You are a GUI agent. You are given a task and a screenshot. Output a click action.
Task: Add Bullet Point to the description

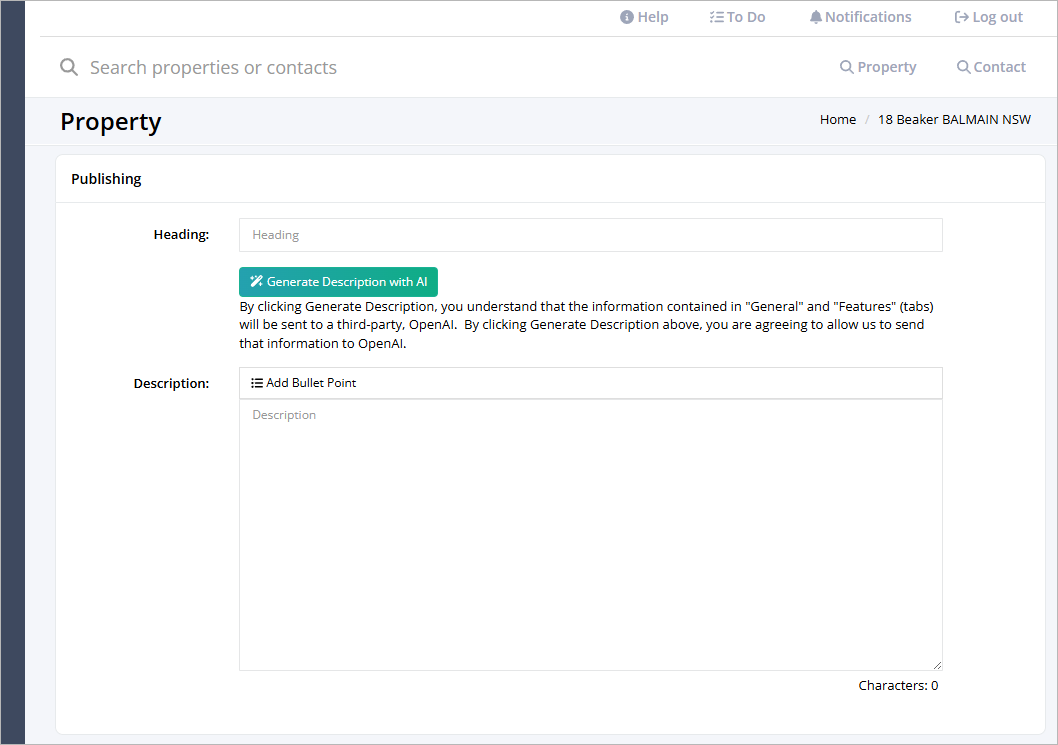(x=304, y=383)
